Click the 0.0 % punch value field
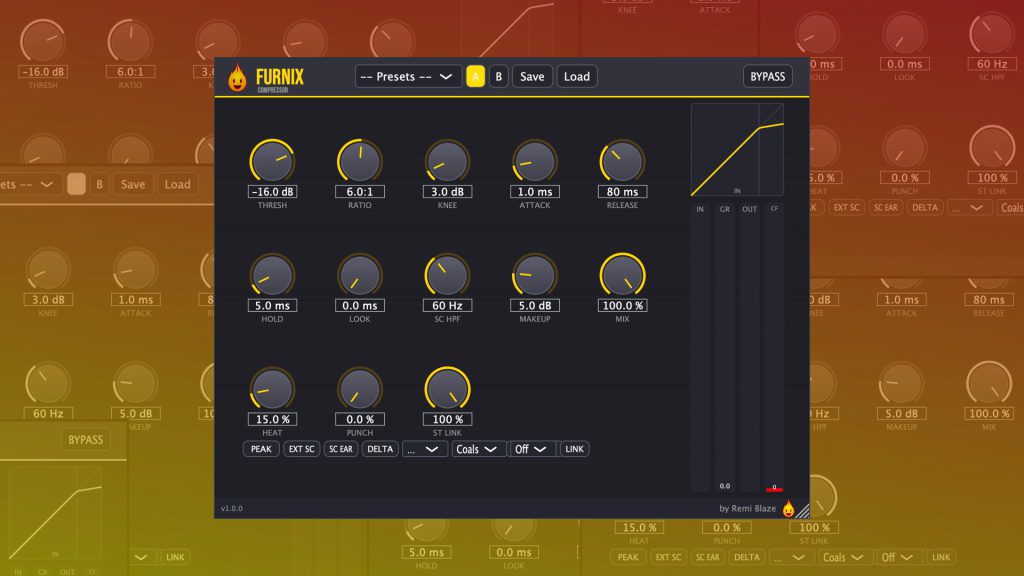The height and width of the screenshot is (576, 1024). click(x=360, y=419)
